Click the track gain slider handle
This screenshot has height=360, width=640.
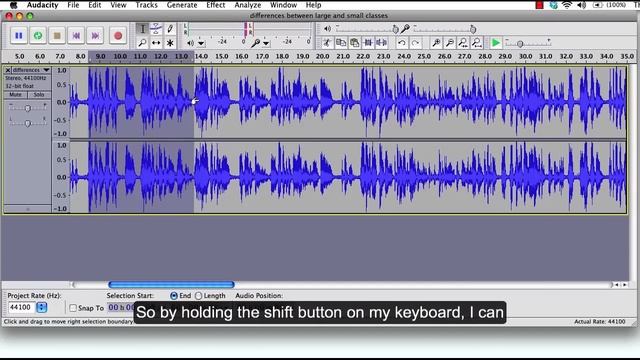(x=27, y=108)
